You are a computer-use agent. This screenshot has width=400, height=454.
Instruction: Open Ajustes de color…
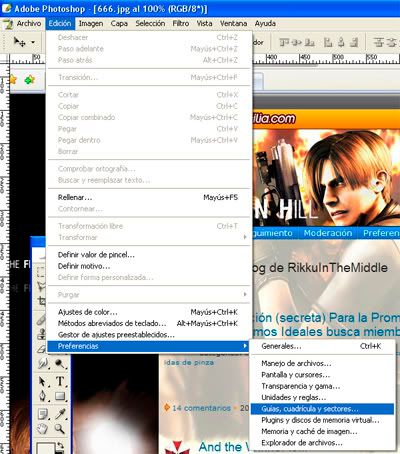point(149,312)
